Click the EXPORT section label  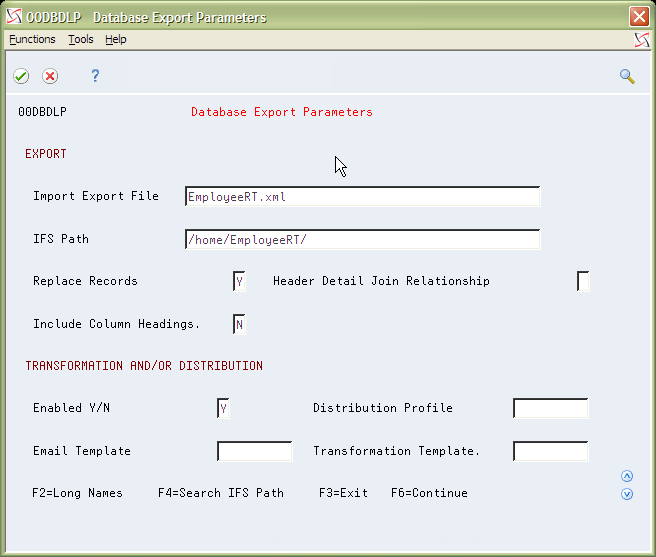[x=46, y=154]
